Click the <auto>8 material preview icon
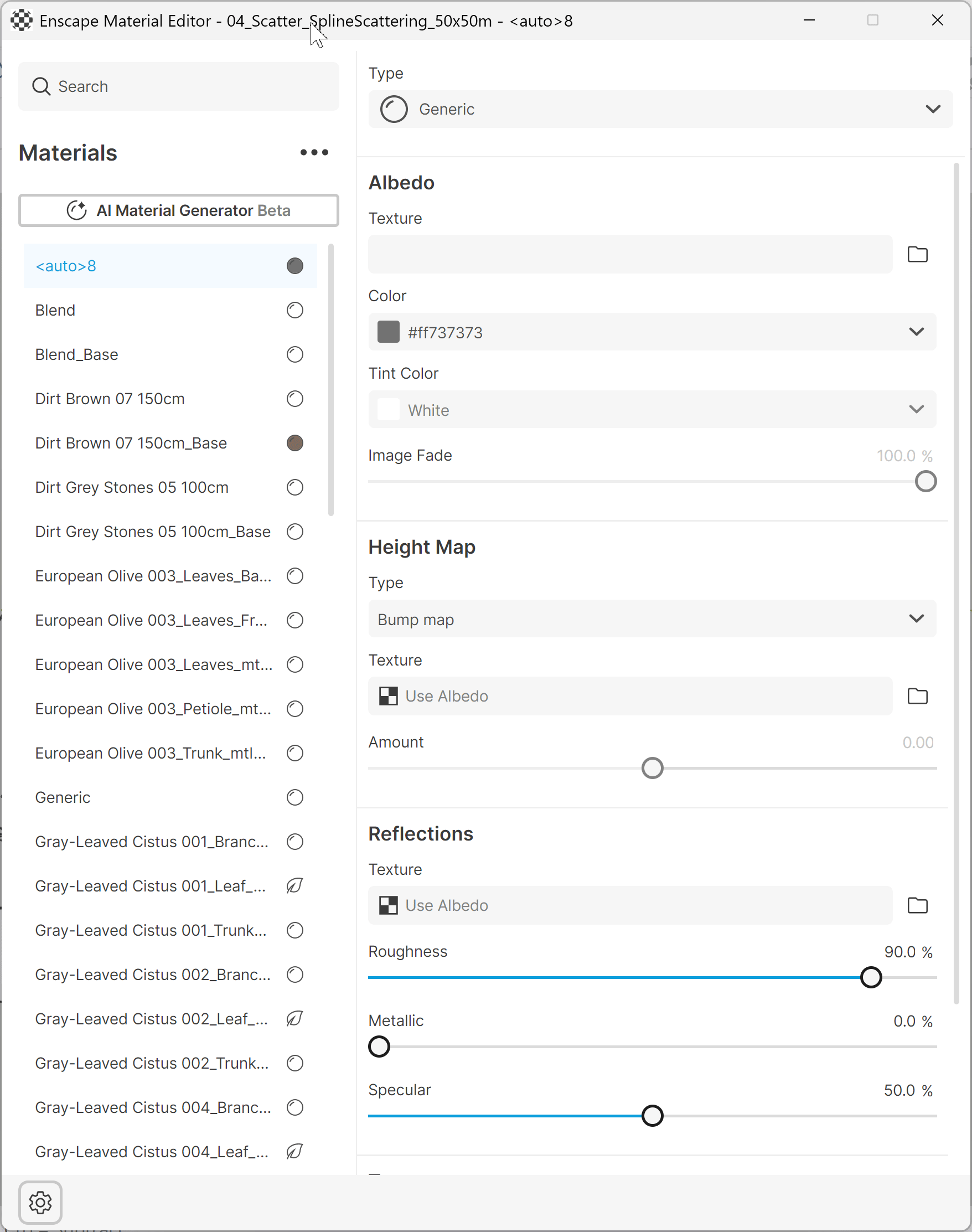 295,266
